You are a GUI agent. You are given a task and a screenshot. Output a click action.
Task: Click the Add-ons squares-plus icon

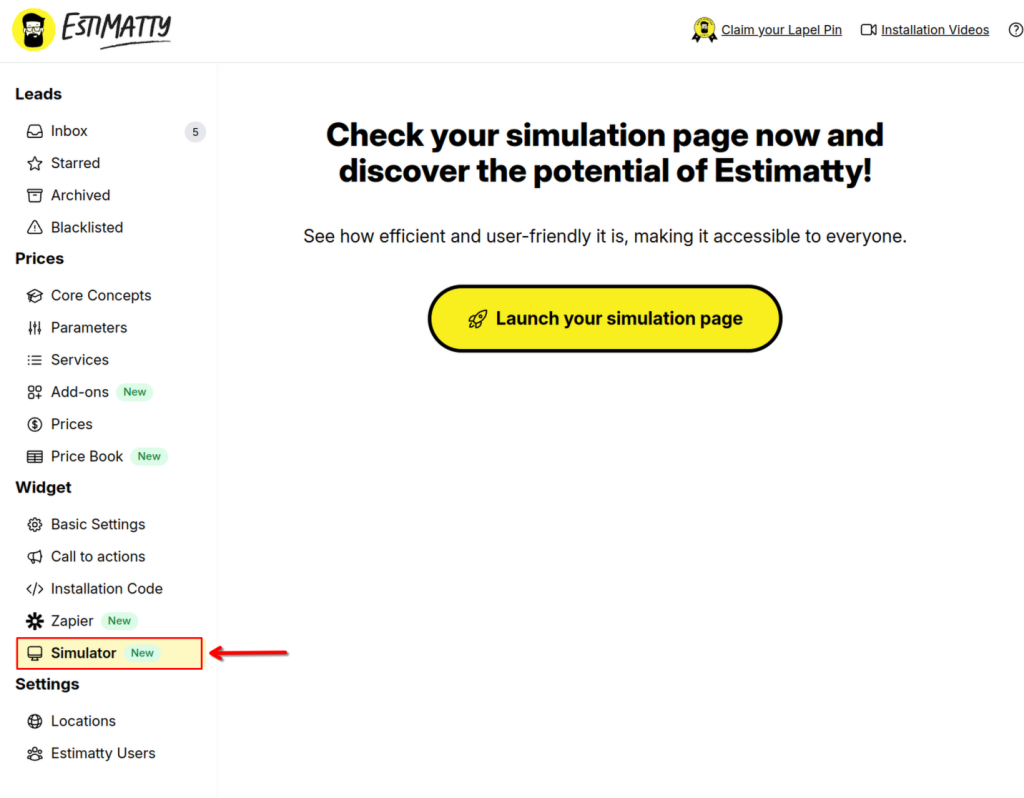click(35, 392)
